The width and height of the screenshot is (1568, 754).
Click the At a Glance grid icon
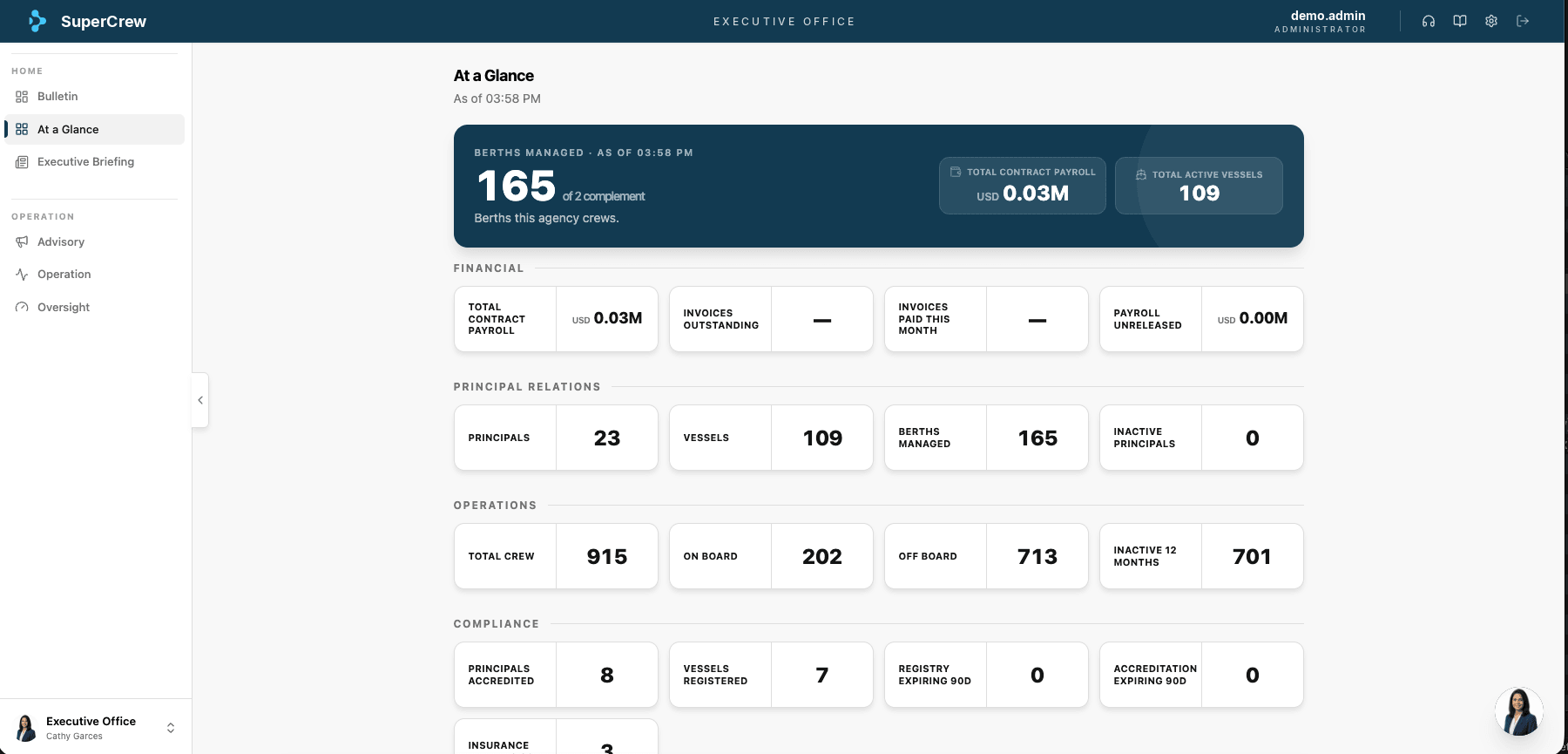click(x=22, y=129)
